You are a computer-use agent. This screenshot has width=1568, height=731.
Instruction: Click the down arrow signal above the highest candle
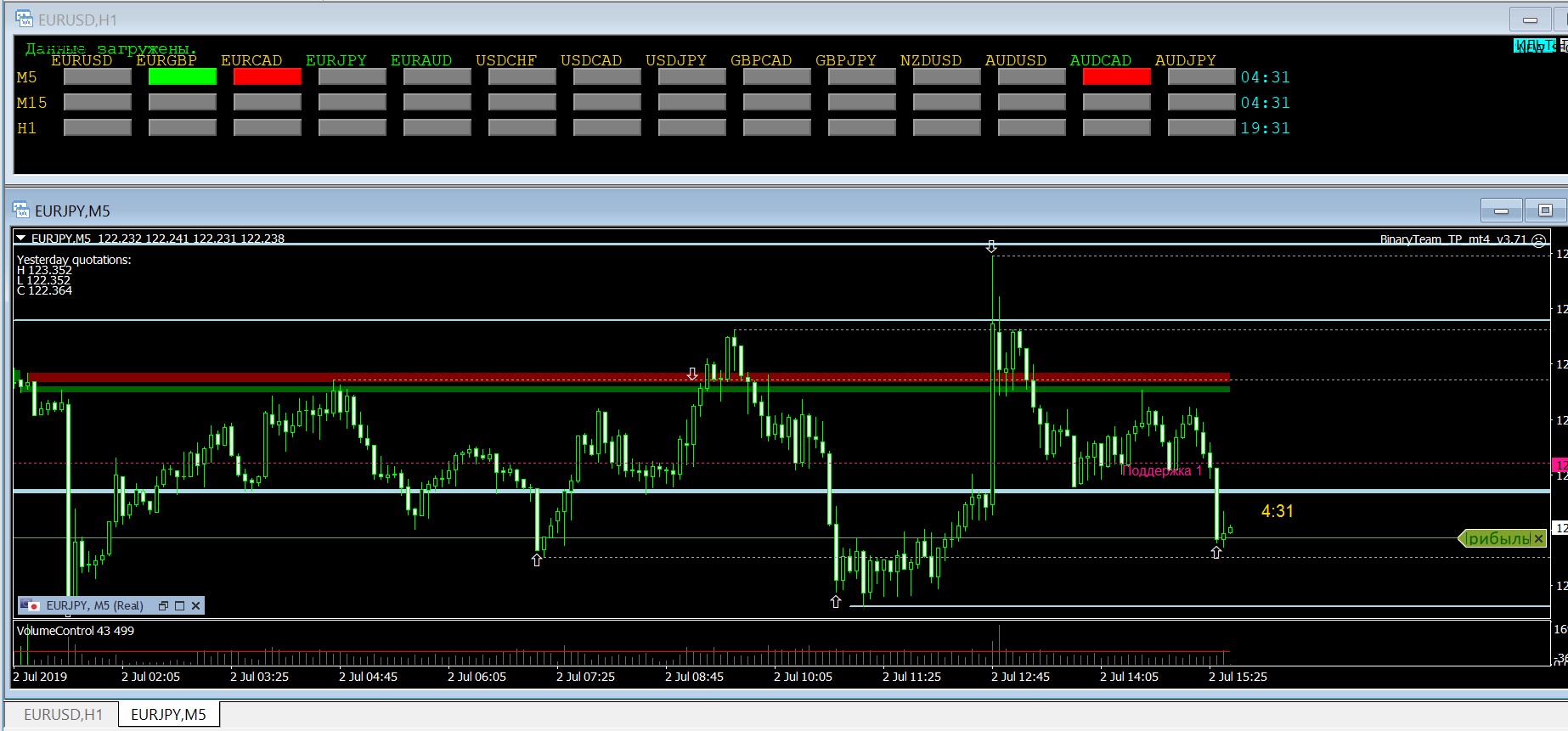tap(991, 247)
